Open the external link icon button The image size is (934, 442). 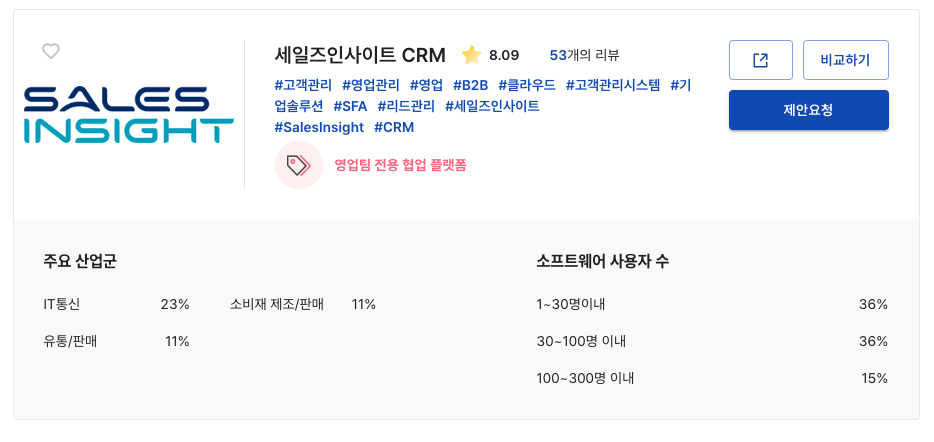coord(760,60)
